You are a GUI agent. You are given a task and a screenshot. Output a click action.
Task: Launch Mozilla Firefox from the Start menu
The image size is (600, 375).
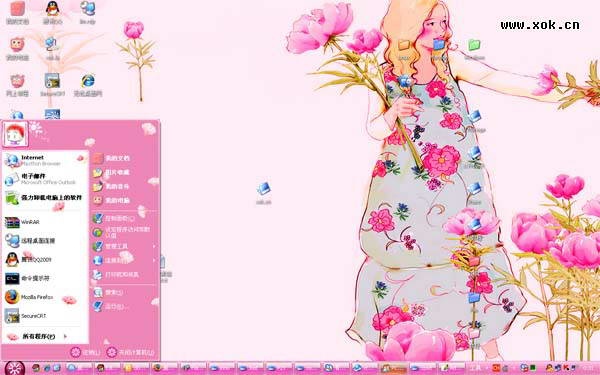45,297
